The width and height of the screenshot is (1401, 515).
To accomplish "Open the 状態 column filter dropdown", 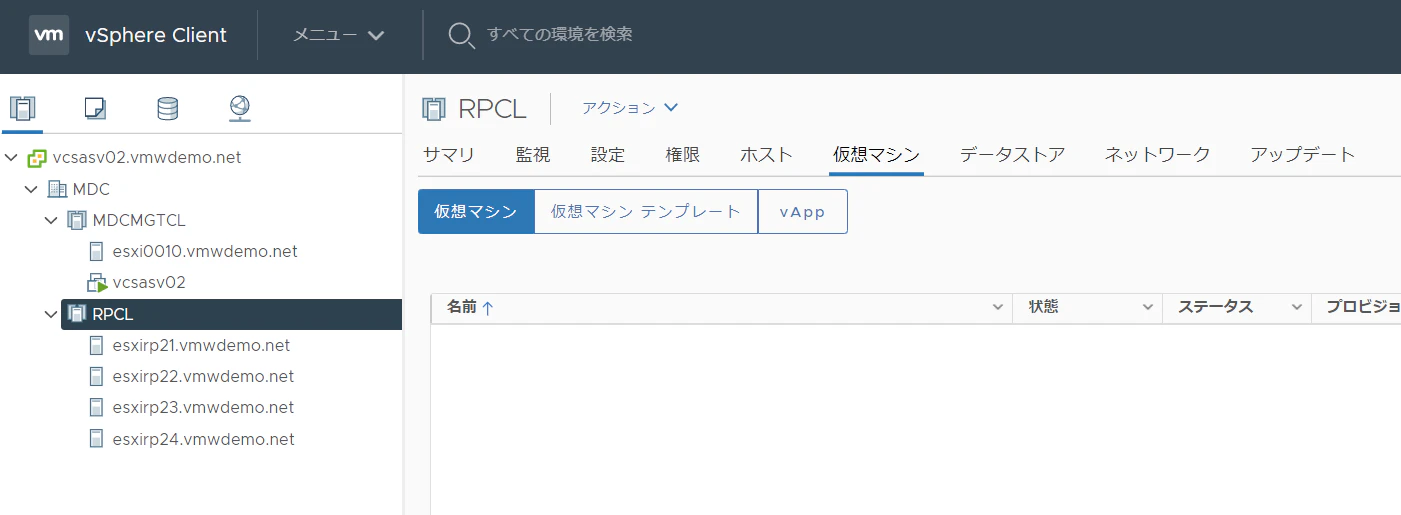I will (1148, 308).
